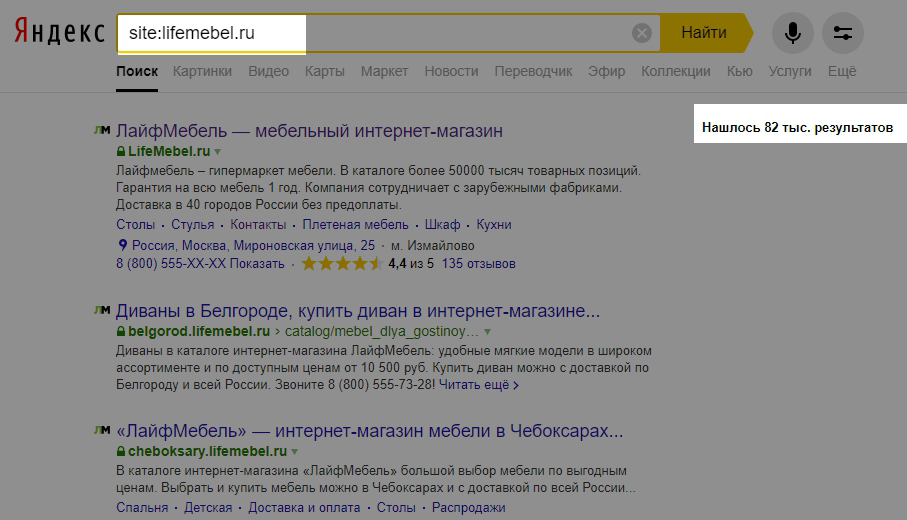Open the Переводчик tab
This screenshot has width=907, height=520.
533,71
